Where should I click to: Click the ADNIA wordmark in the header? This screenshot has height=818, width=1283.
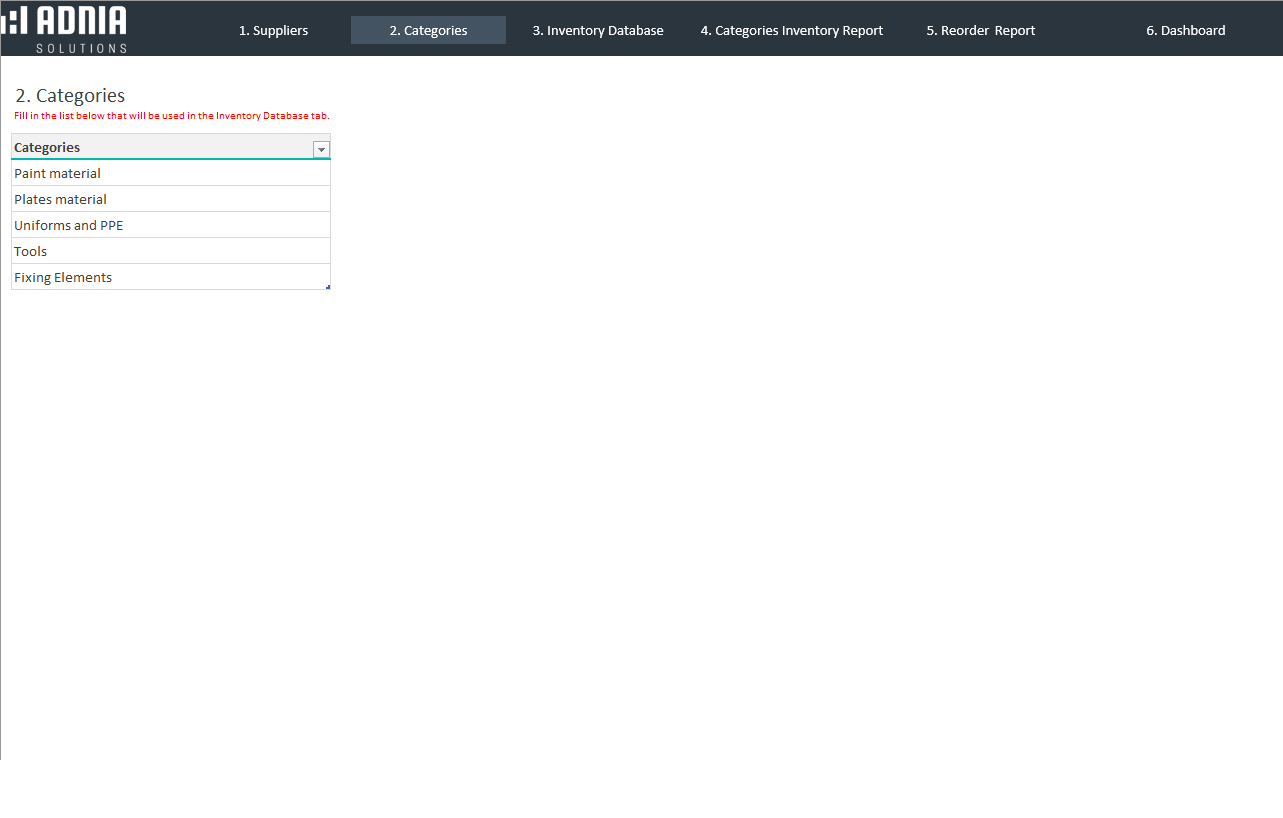[81, 21]
